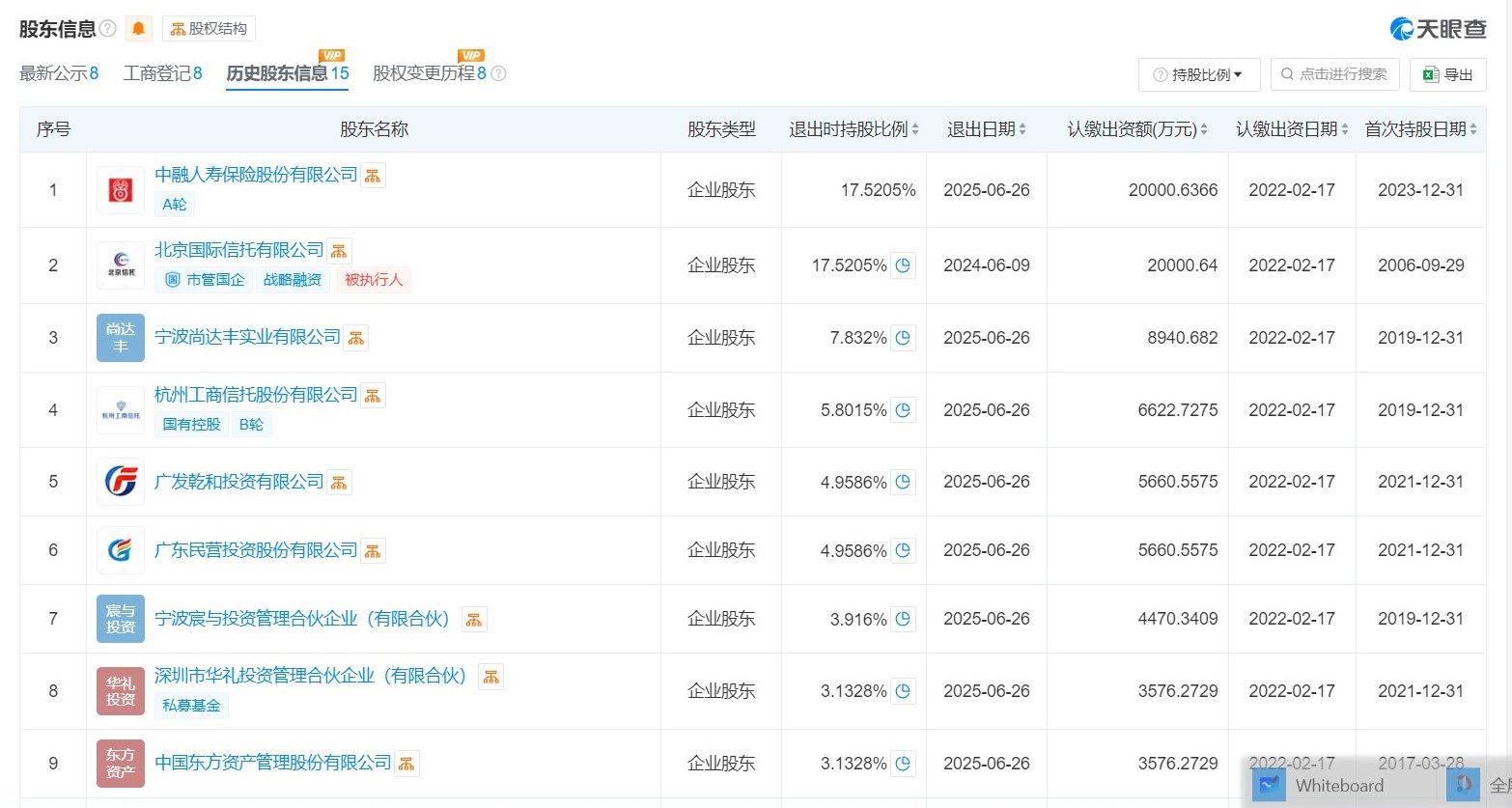The image size is (1512, 808).
Task: Open 宁波尚达丰实业有限公司 link
Action: 248,337
